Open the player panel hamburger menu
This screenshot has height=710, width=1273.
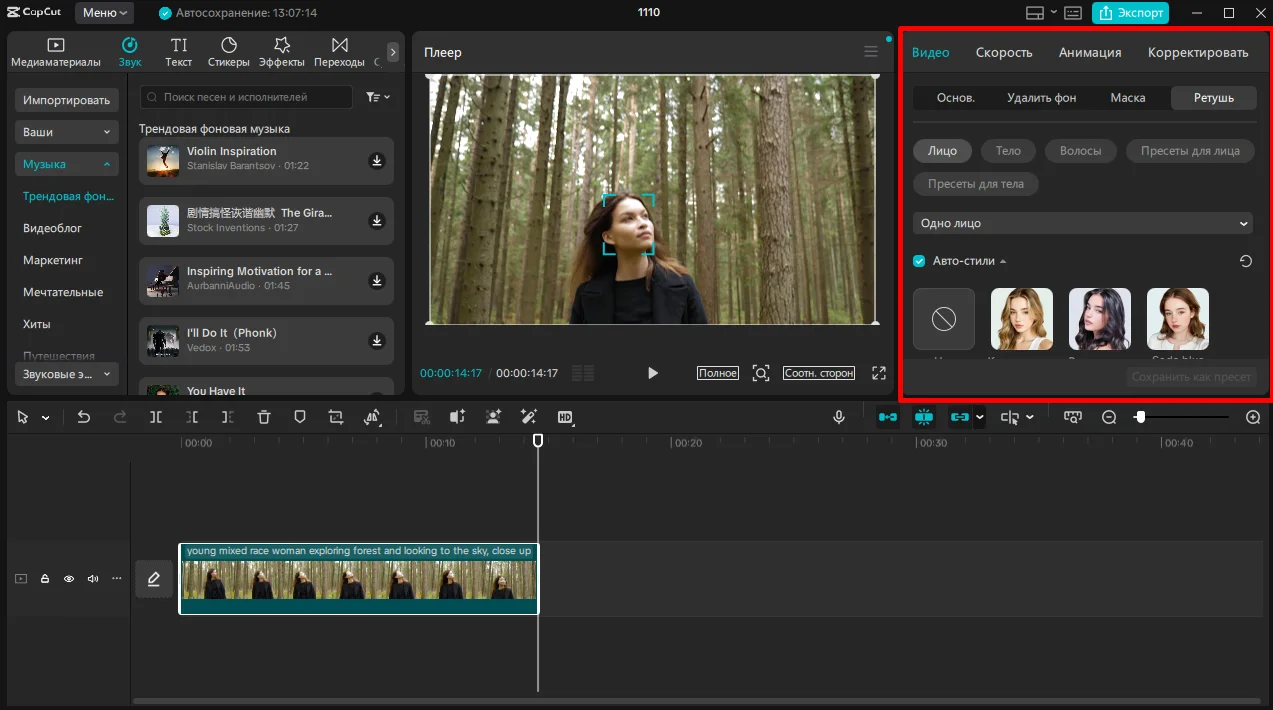(x=871, y=52)
